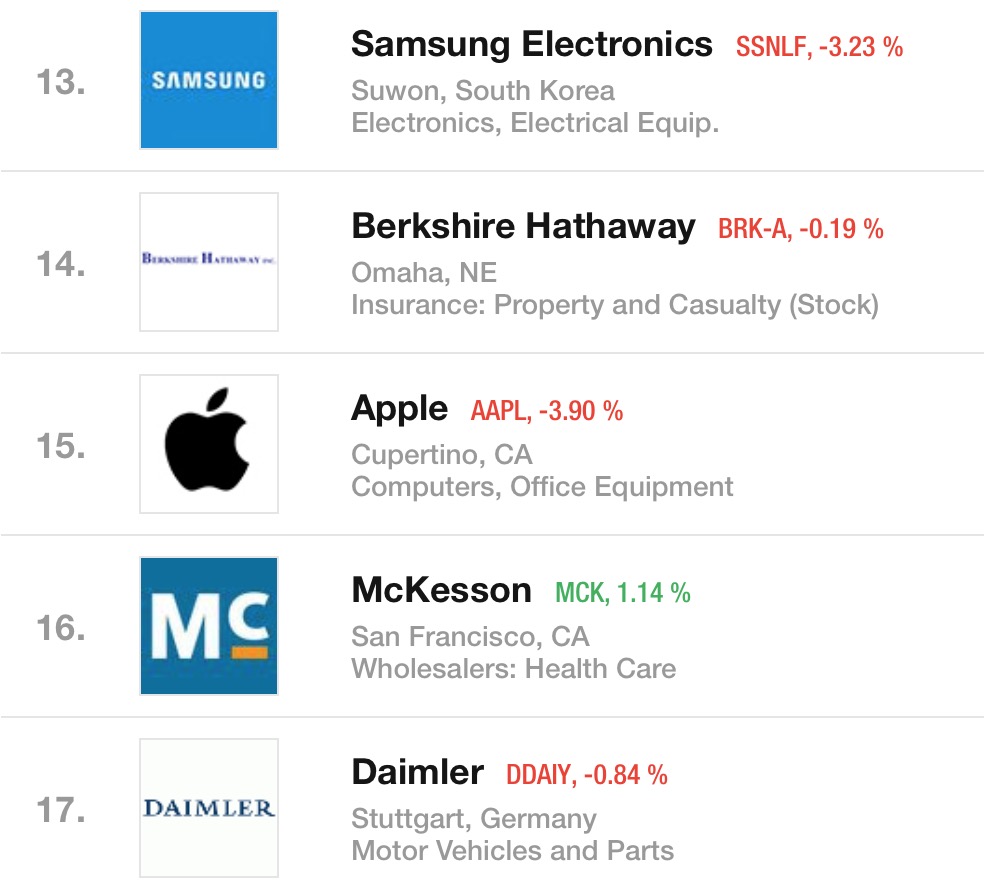Click rank number 16

(x=60, y=628)
